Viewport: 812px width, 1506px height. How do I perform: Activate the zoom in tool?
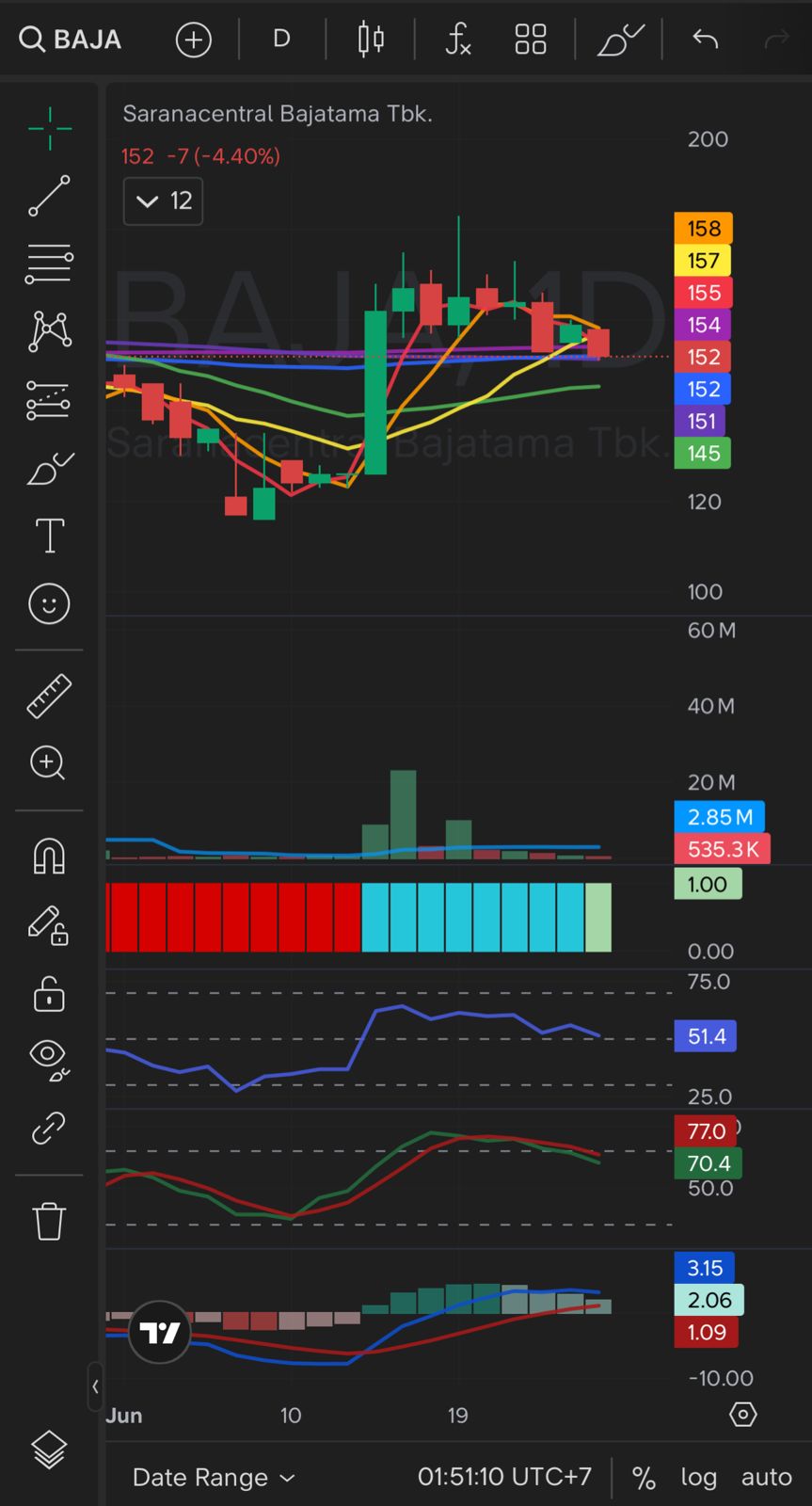tap(49, 762)
